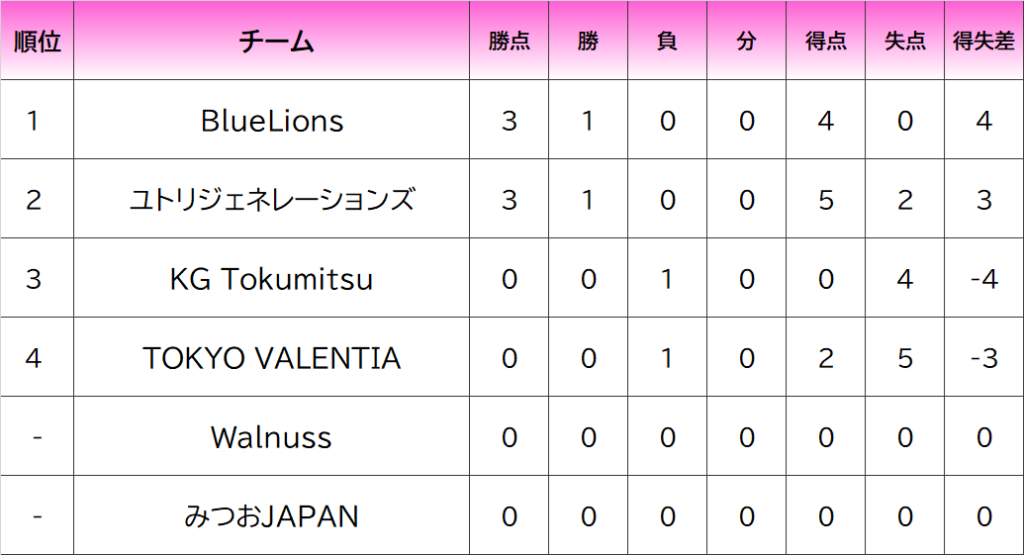The image size is (1024, 555).
Task: Click the 勝点 column header
Action: 509,41
